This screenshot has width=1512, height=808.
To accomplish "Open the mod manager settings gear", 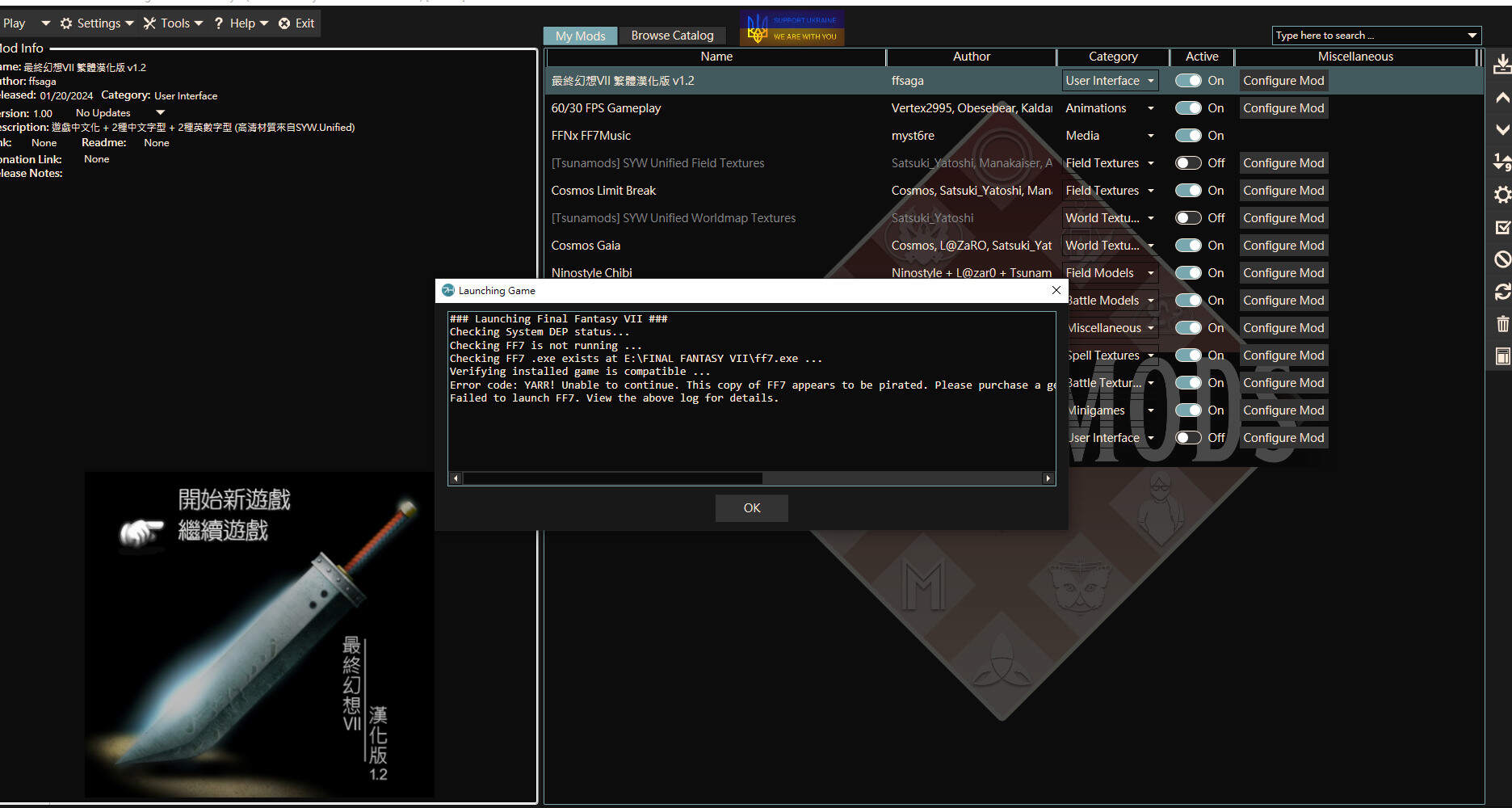I will tap(1502, 194).
